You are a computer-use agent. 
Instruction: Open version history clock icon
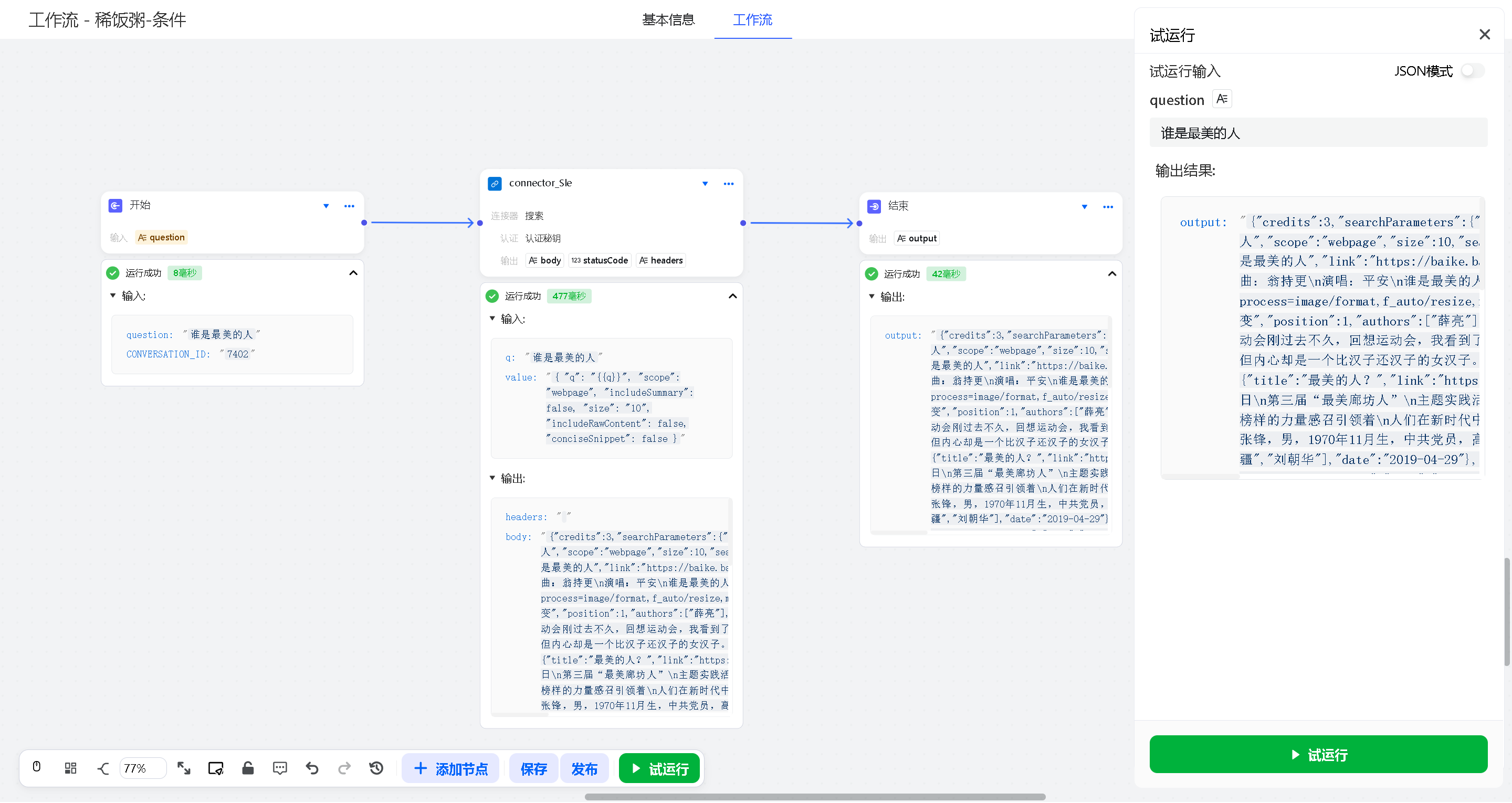(376, 768)
